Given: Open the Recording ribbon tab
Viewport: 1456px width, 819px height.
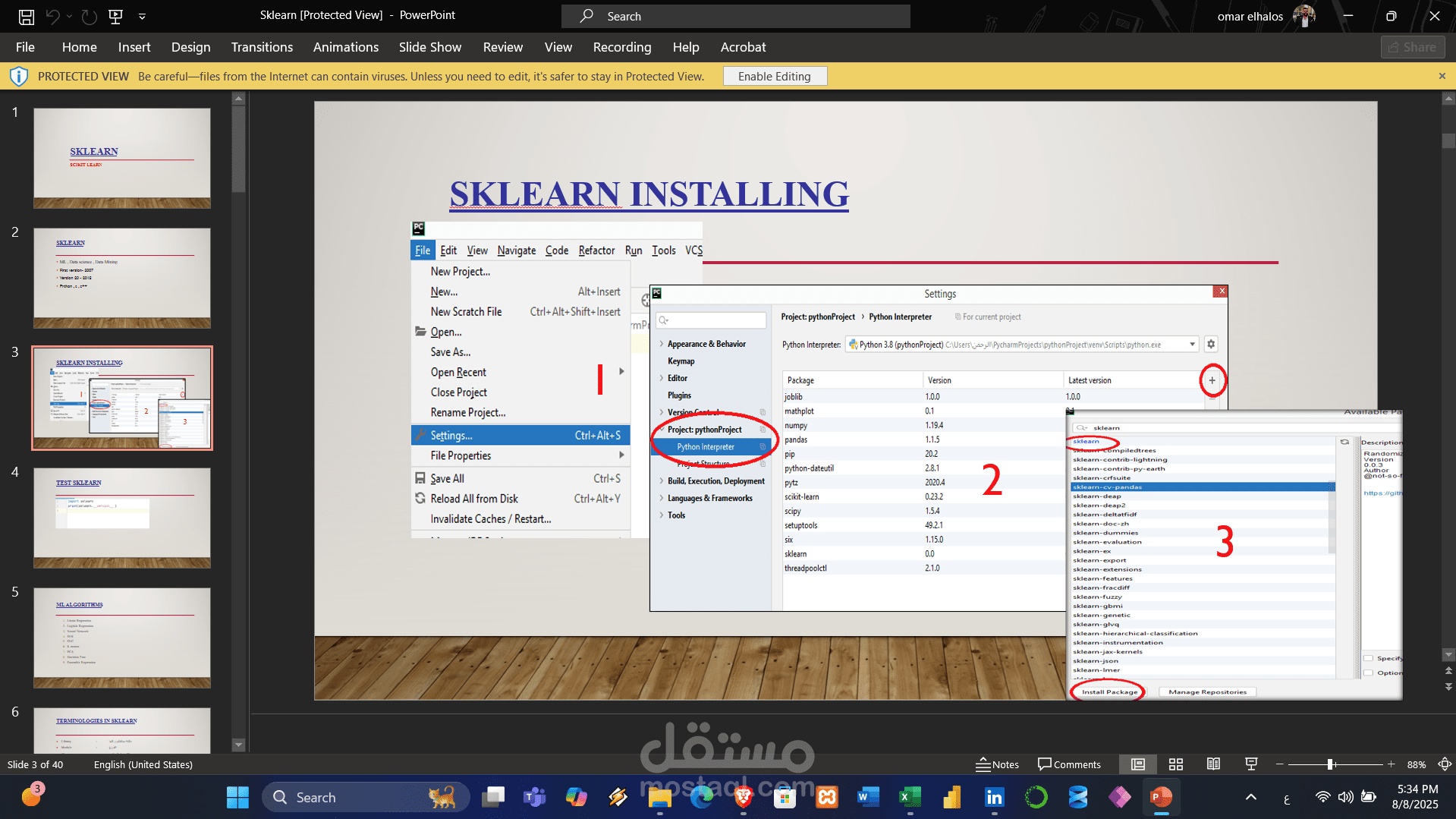Looking at the screenshot, I should [x=622, y=47].
